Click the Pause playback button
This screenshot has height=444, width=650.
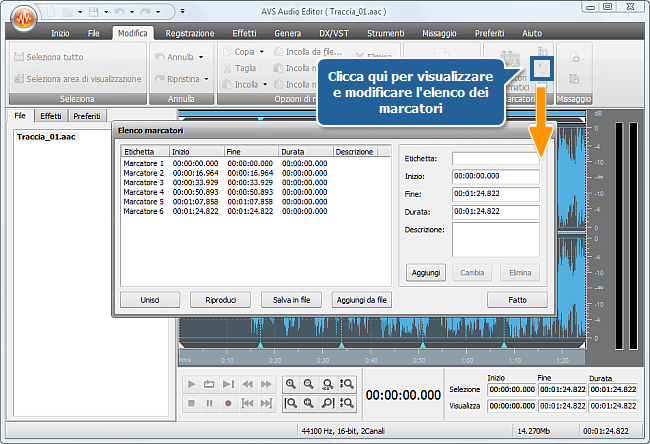tap(209, 403)
